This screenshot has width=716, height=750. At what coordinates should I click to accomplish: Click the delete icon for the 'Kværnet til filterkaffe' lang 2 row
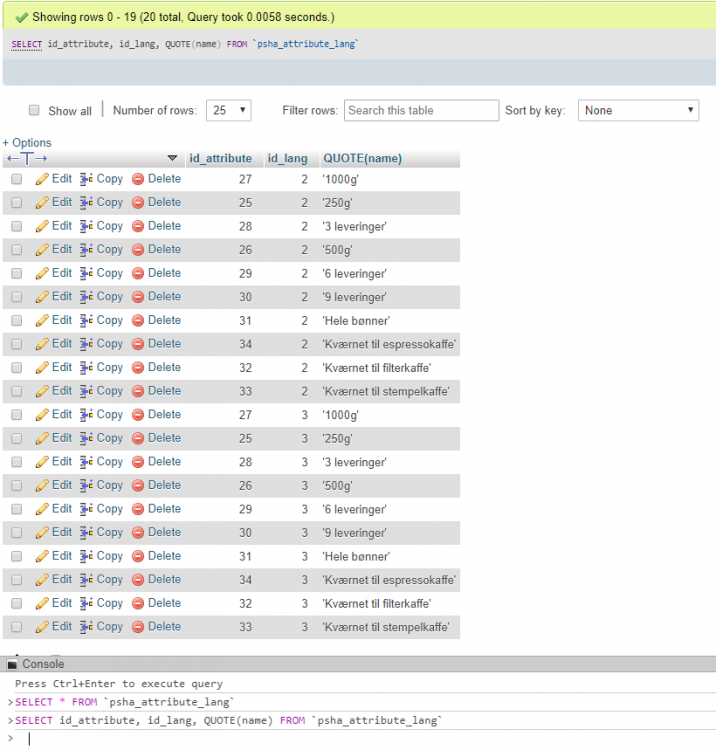point(138,367)
